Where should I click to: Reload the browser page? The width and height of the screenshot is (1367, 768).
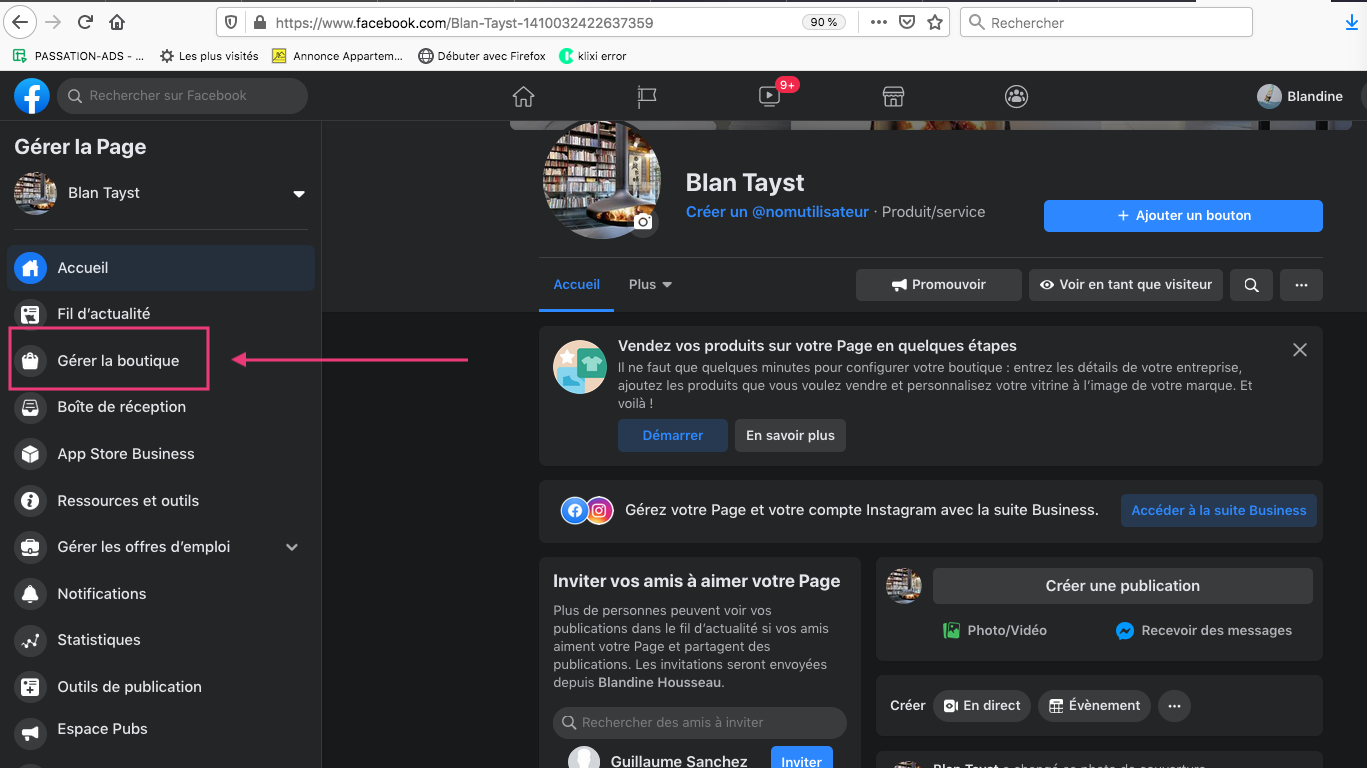85,22
